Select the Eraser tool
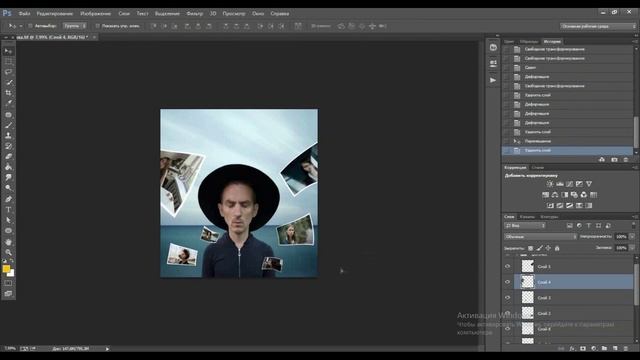This screenshot has height=360, width=640. pos(8,157)
